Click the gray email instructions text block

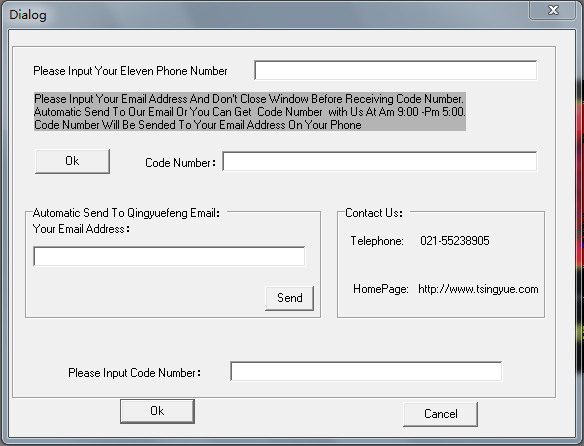point(250,111)
